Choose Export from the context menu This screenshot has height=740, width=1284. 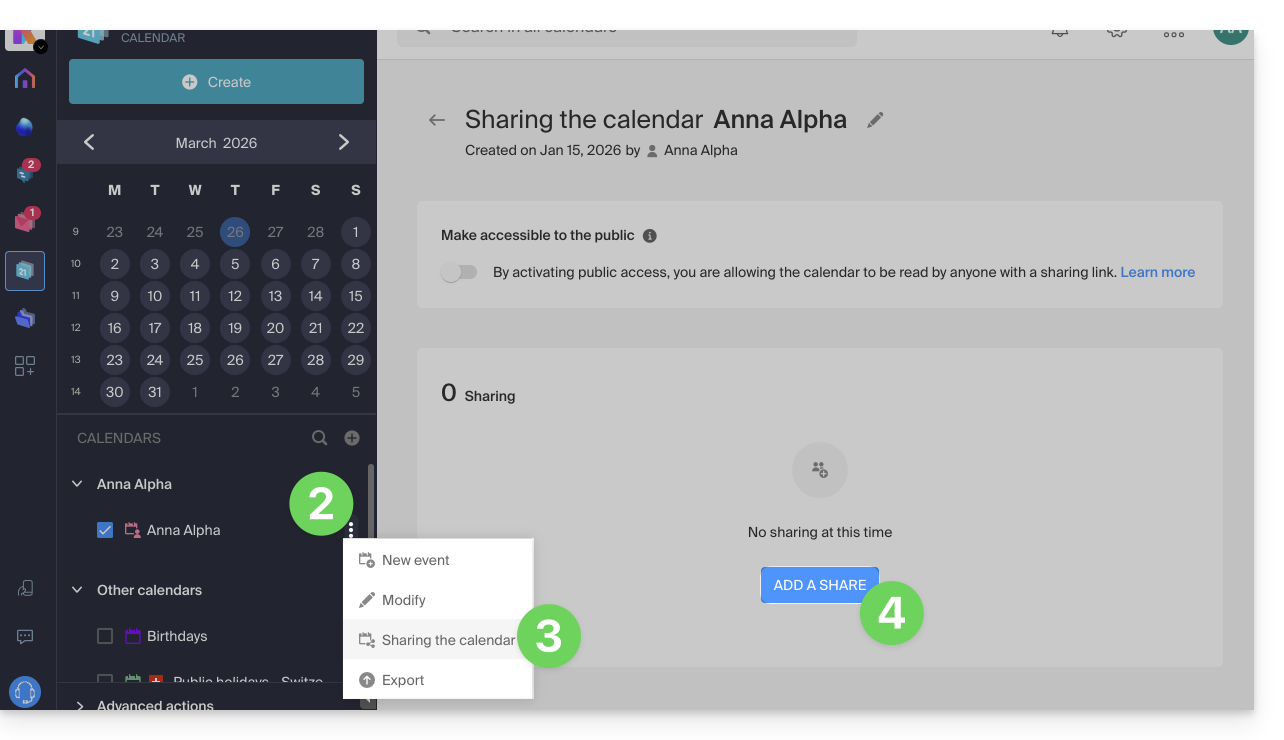[403, 680]
